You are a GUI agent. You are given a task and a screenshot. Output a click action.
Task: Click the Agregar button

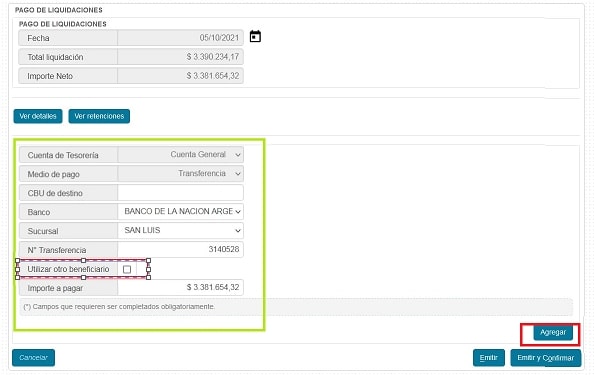click(x=553, y=333)
